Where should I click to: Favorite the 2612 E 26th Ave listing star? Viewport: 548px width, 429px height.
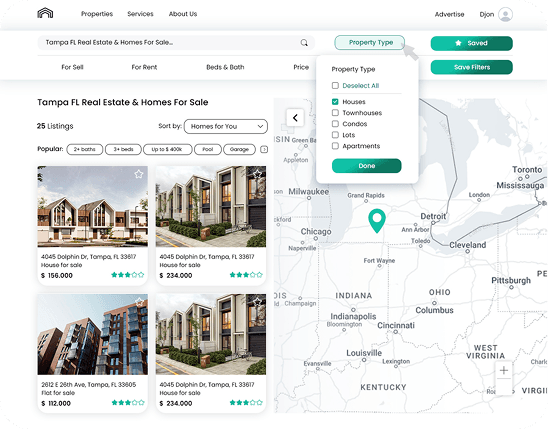[139, 302]
